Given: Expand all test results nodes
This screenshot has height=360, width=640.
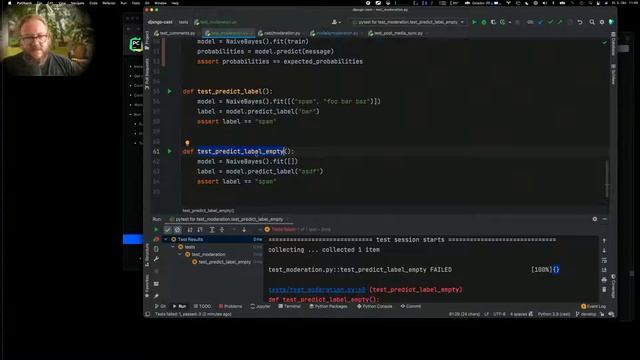Looking at the screenshot, I should [212, 230].
